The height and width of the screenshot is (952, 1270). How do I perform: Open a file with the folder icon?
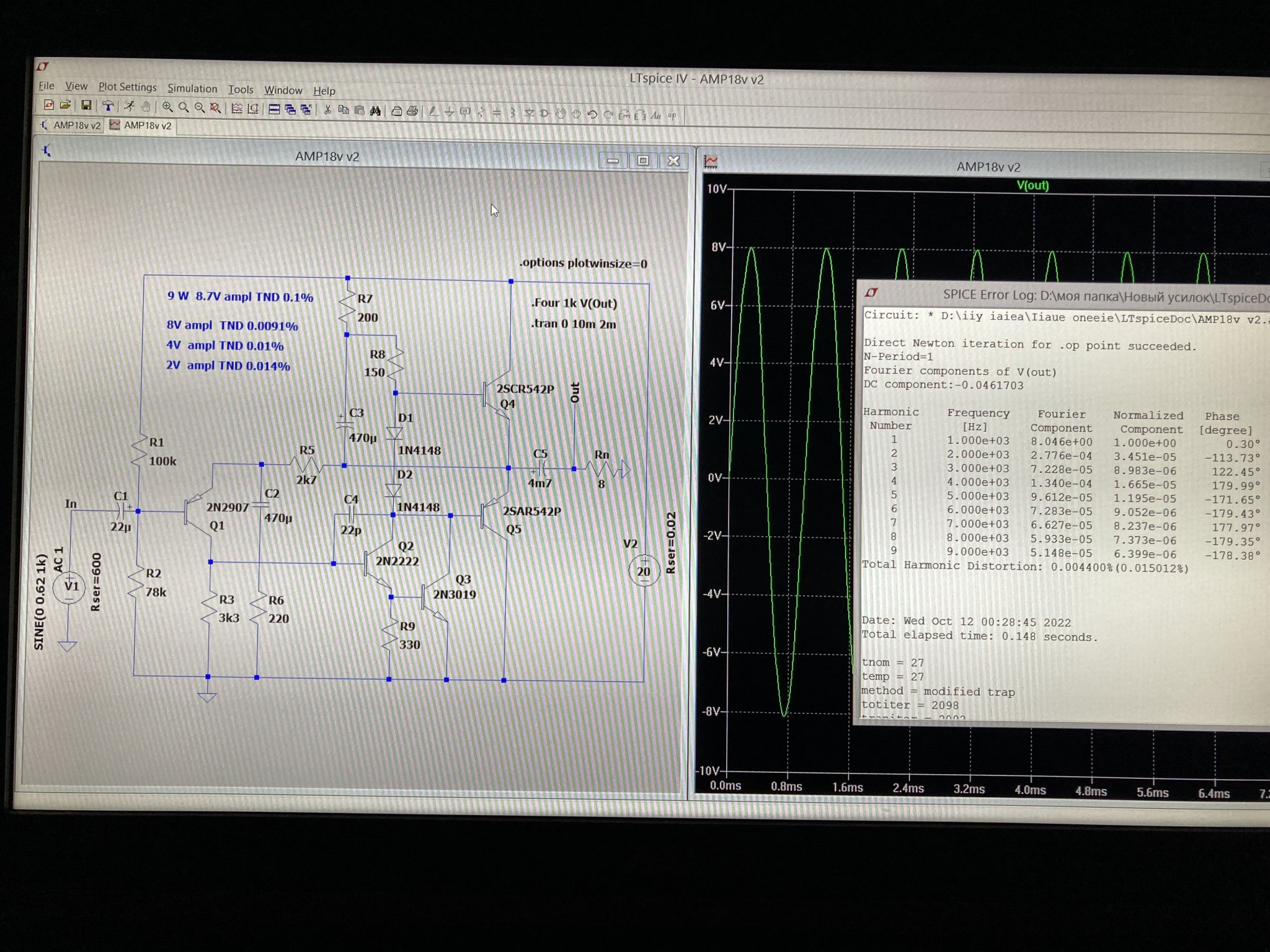65,105
